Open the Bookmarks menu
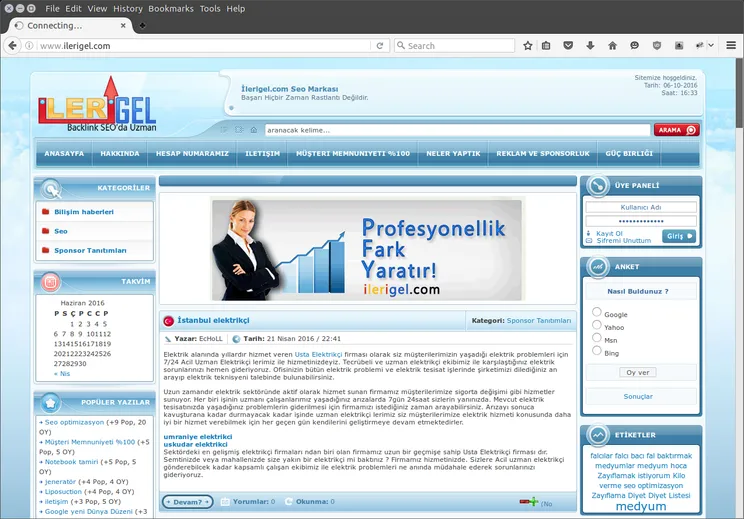This screenshot has width=744, height=519. [x=171, y=8]
